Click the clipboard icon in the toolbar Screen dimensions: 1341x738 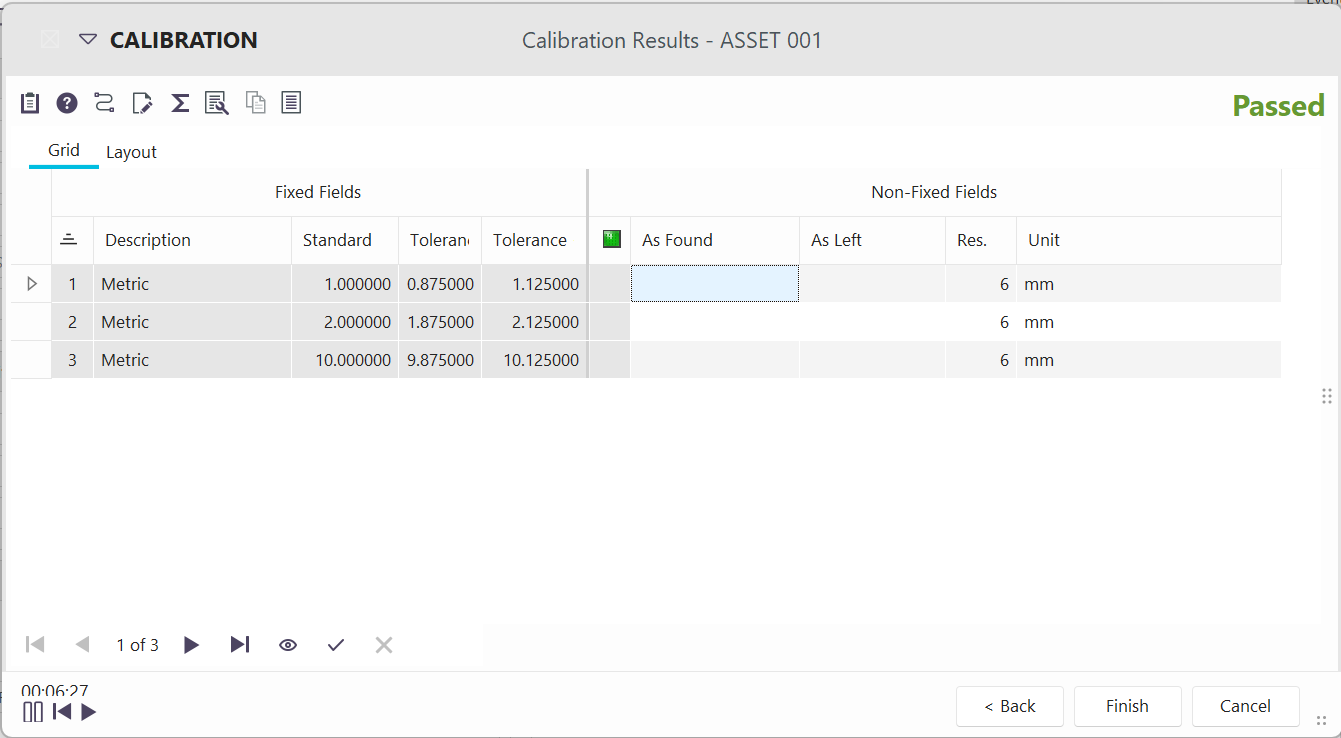point(30,103)
